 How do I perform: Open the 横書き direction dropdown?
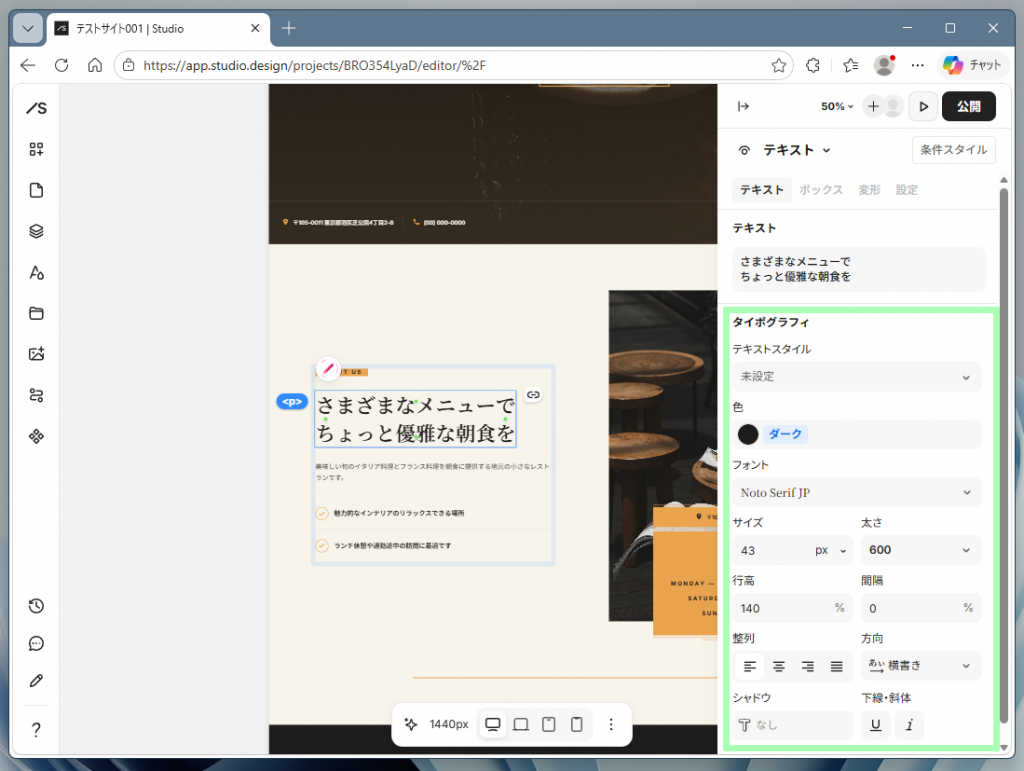pos(921,666)
